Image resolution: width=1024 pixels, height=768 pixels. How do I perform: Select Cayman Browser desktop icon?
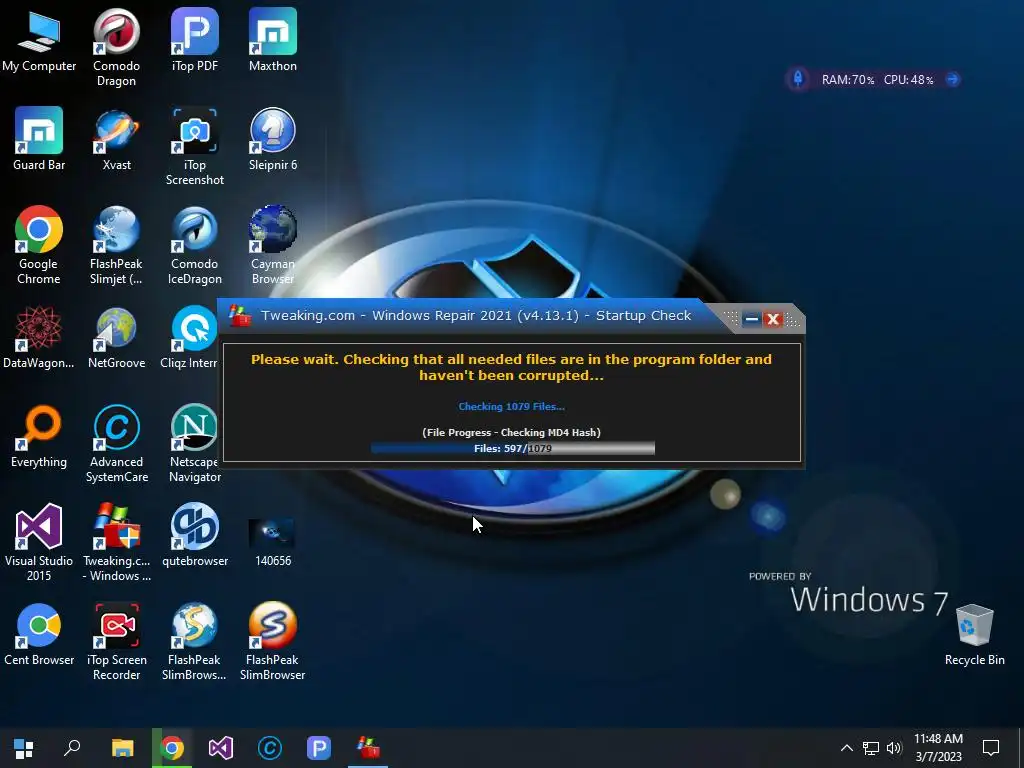pyautogui.click(x=273, y=245)
